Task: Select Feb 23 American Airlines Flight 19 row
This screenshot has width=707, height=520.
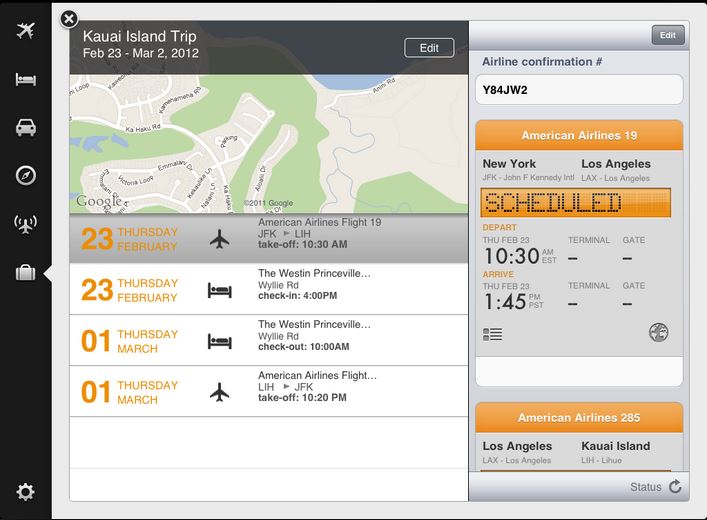Action: tap(269, 238)
